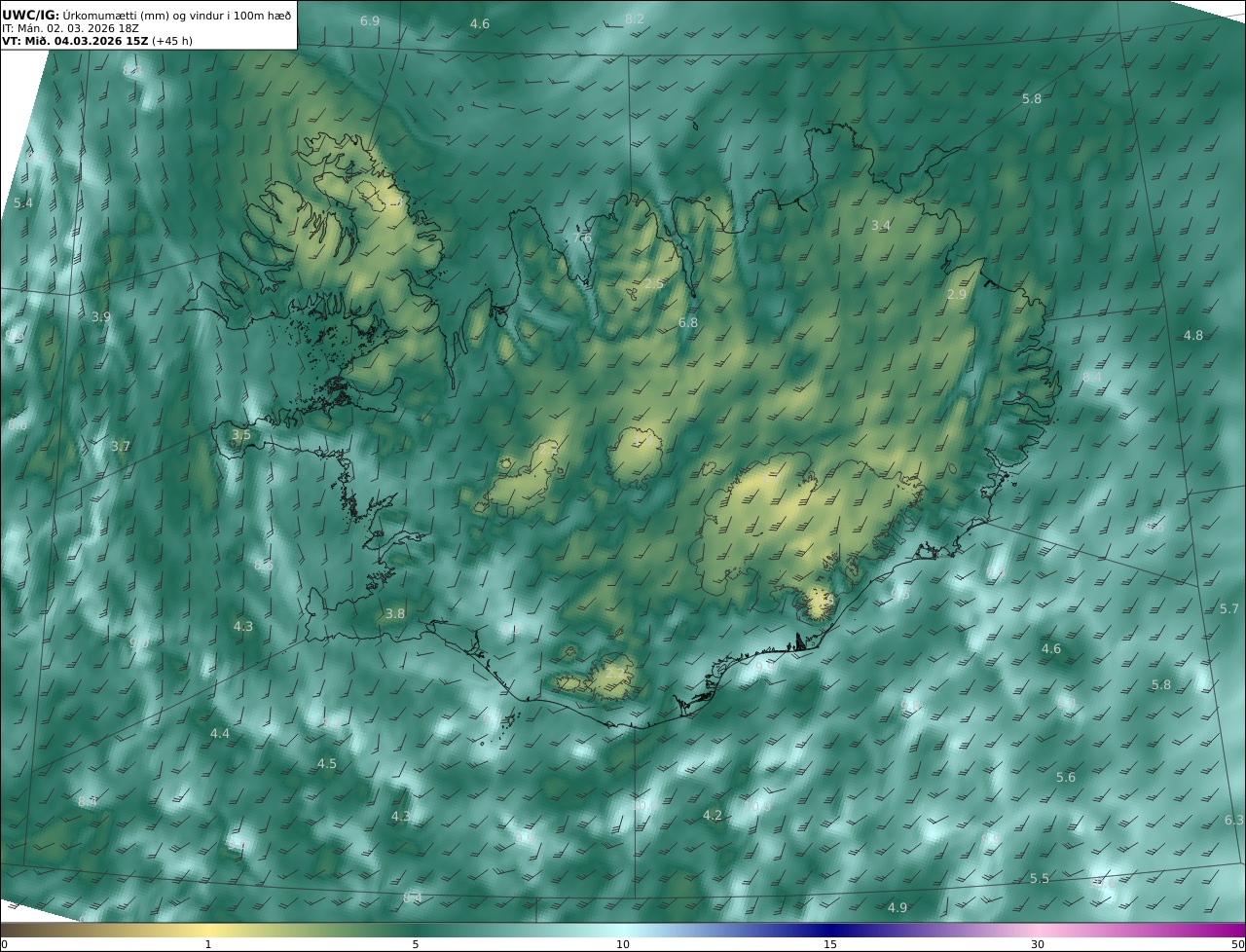The image size is (1246, 952).
Task: Click the colorbar tick label 0
Action: pyautogui.click(x=4, y=944)
